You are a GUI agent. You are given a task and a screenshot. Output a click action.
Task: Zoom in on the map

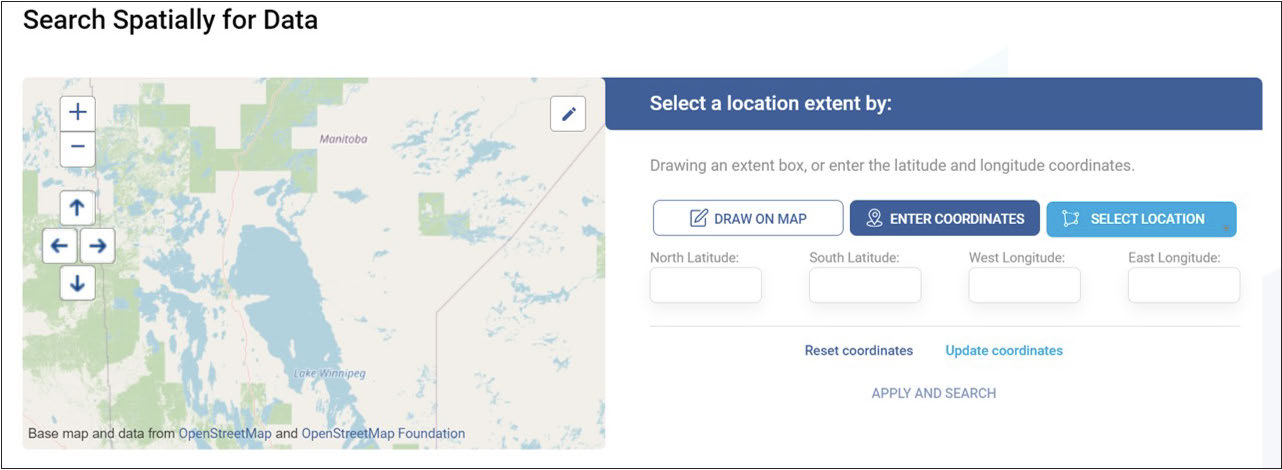click(78, 112)
